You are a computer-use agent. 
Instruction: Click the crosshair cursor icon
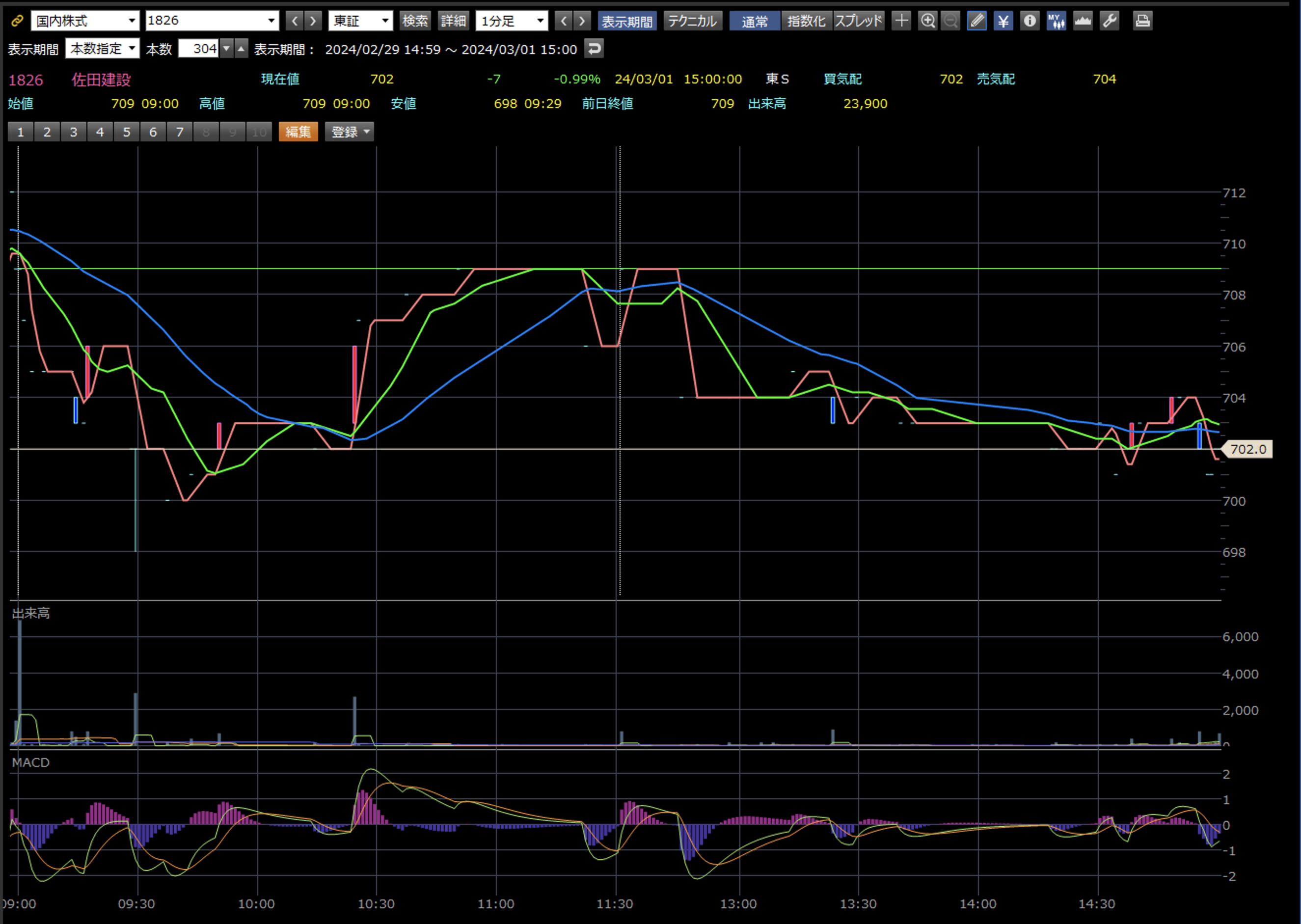901,21
